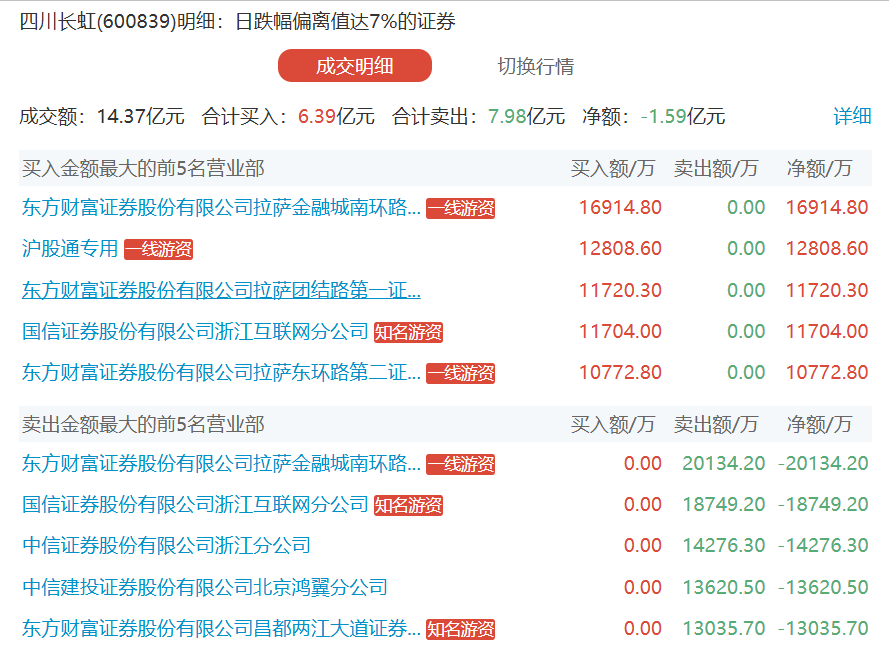The width and height of the screenshot is (889, 656).
Task: Open 国信证券浙江互联网分公司 in the buy list
Action: click(x=195, y=331)
